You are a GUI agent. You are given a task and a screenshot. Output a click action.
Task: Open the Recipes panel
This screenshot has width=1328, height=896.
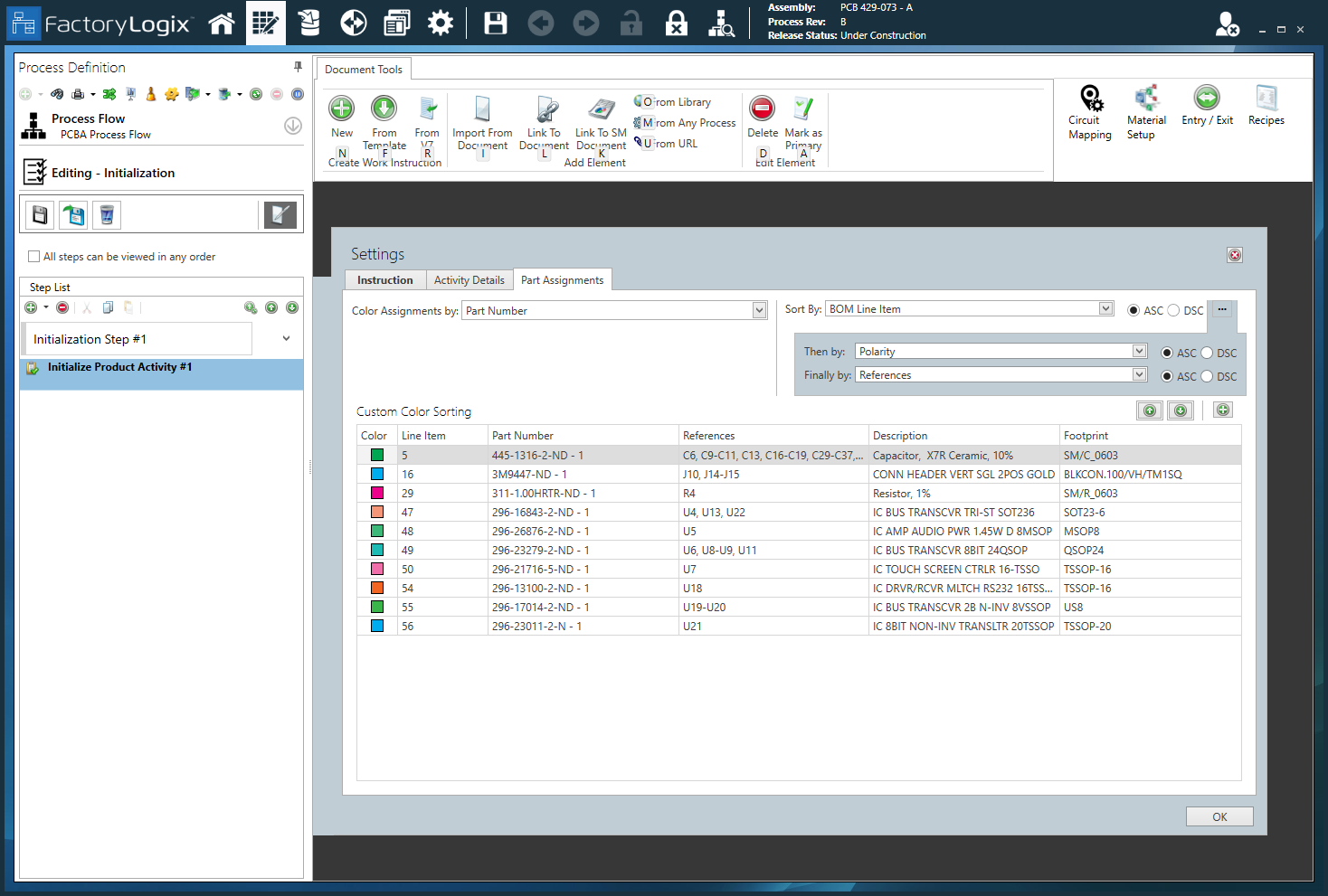[x=1266, y=107]
